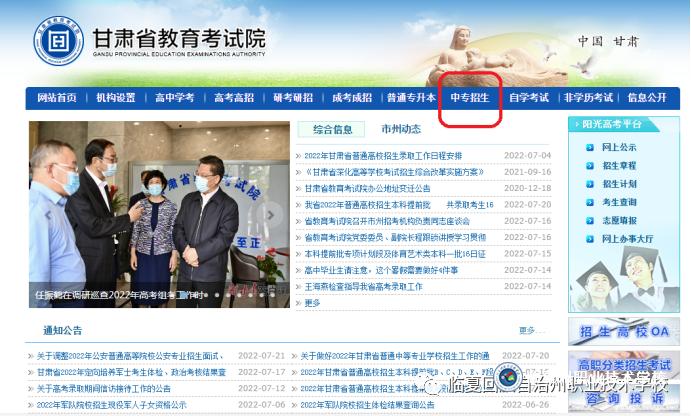The image size is (691, 416).
Task: Click arrow icon beside 志愿填报
Action: pos(590,221)
